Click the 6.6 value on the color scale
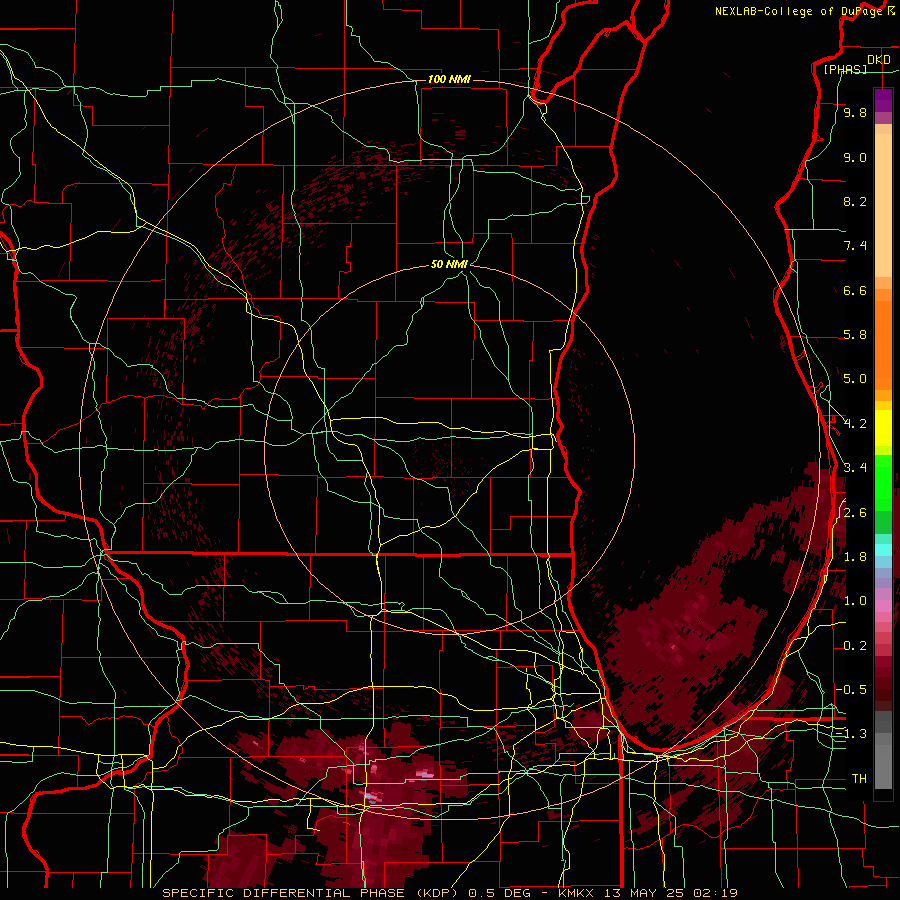Screen dimensions: 900x900 pyautogui.click(x=855, y=290)
